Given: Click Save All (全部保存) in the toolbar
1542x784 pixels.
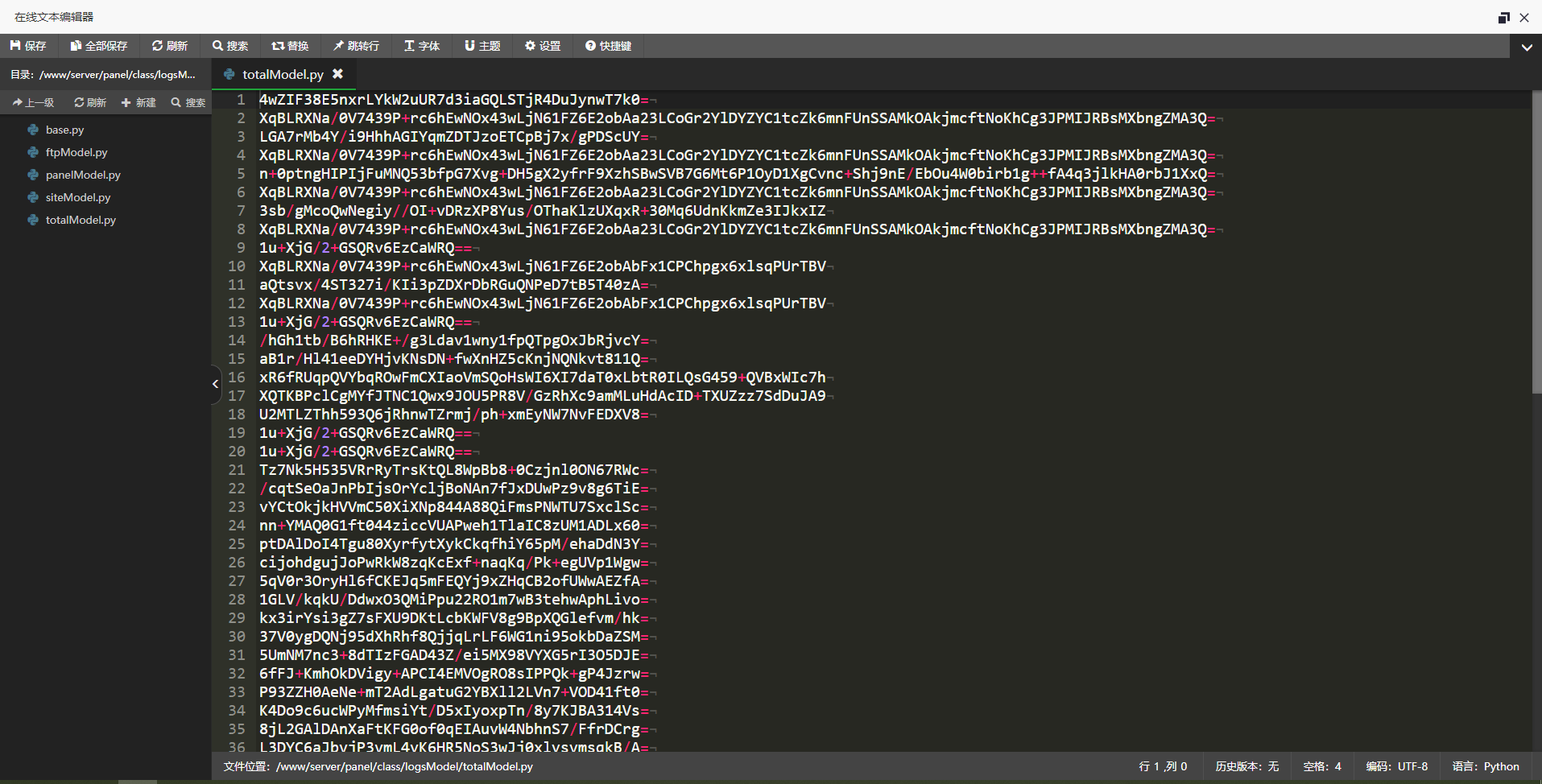Looking at the screenshot, I should 98,46.
